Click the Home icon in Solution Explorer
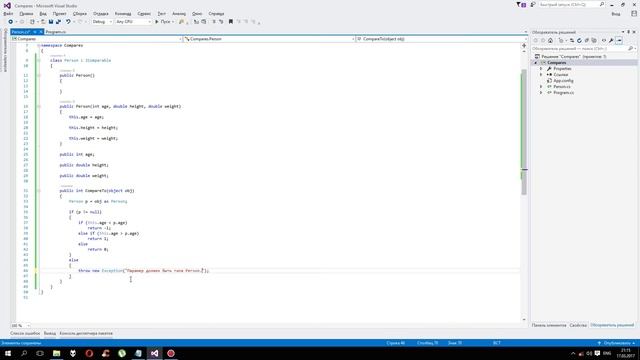The height and width of the screenshot is (360, 640). pyautogui.click(x=550, y=40)
